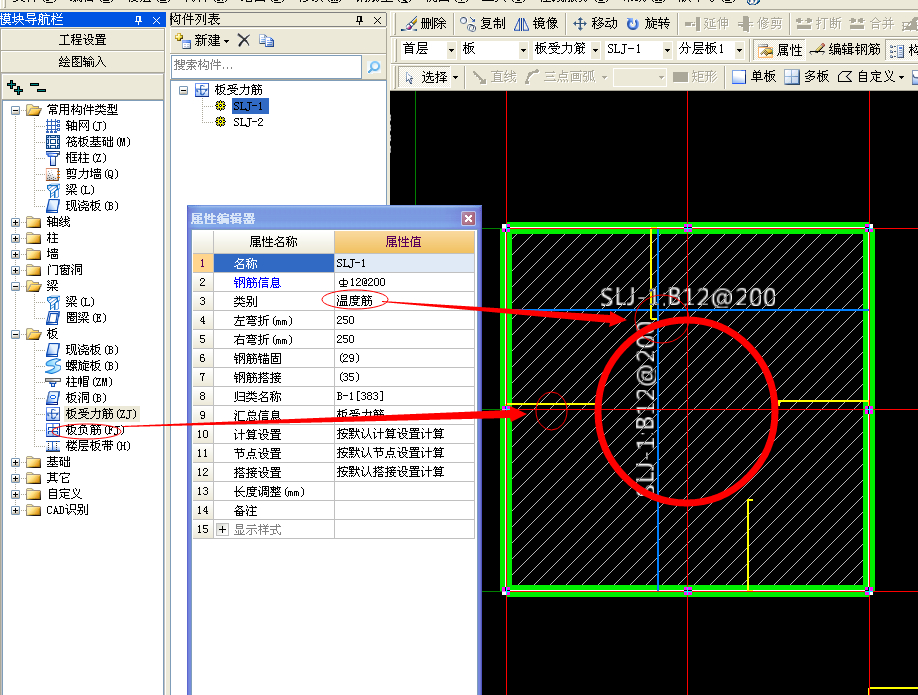Click the expand-all plus icon in navigation
The width and height of the screenshot is (918, 695).
(15, 88)
